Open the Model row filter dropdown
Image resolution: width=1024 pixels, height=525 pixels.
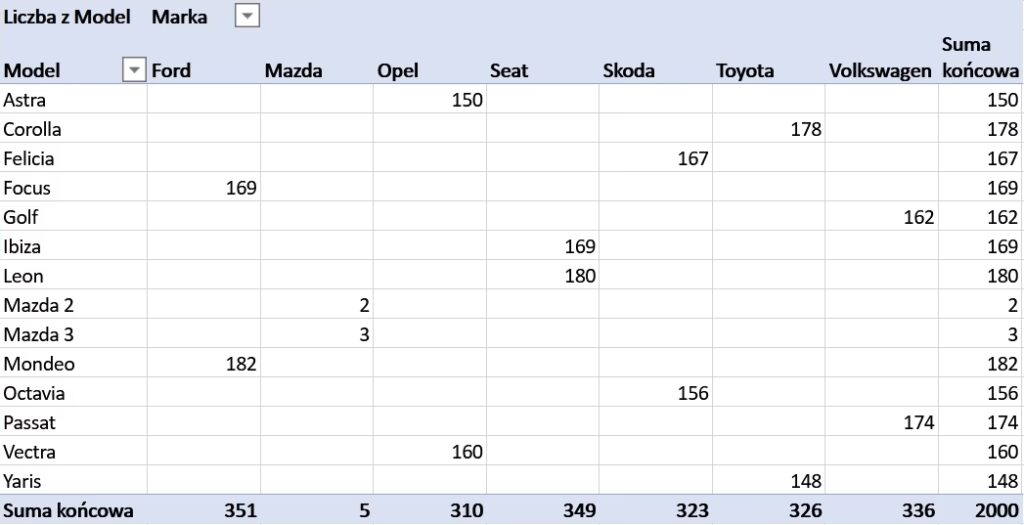[x=133, y=70]
